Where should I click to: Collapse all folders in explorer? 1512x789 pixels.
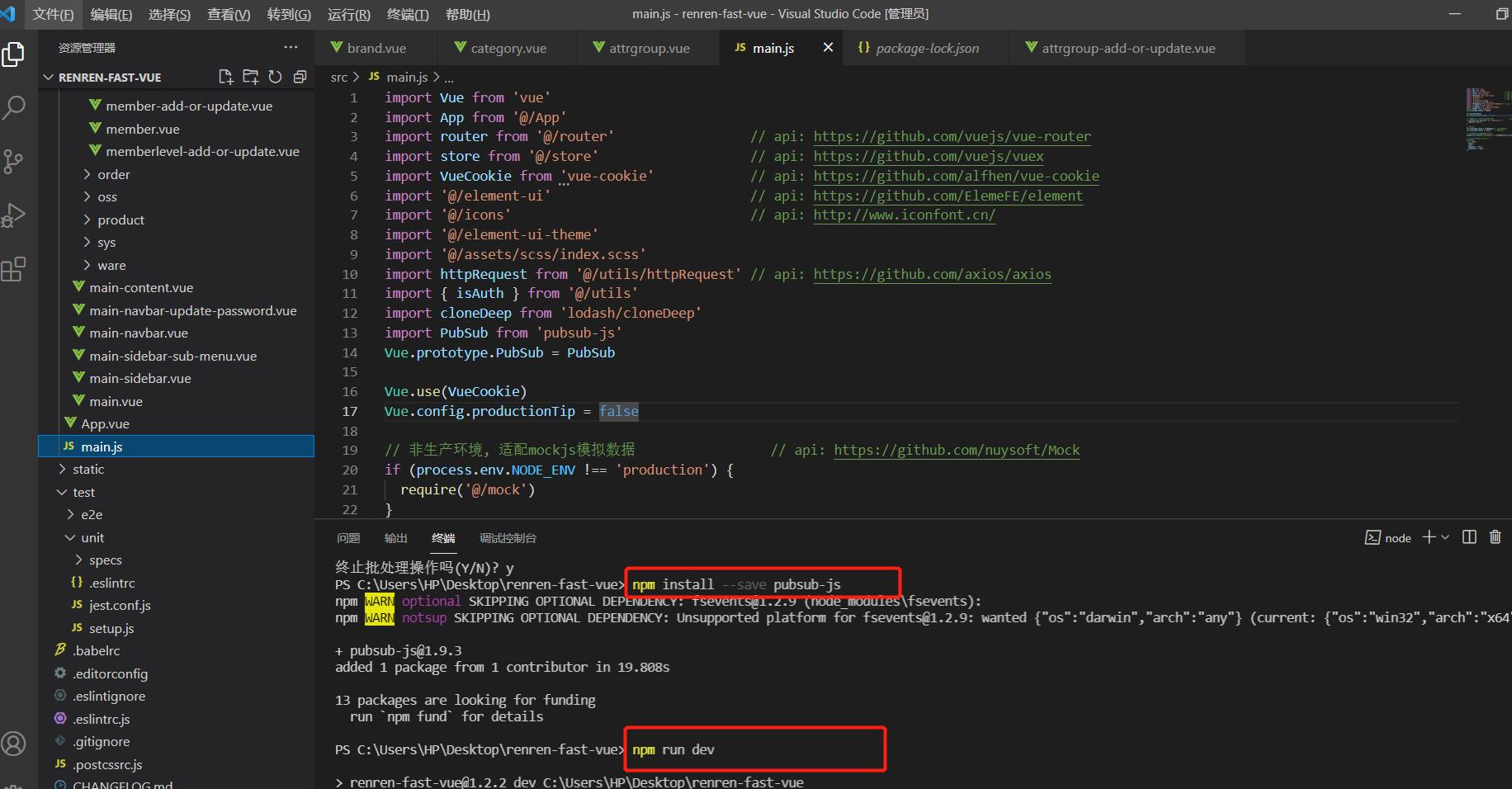coord(300,77)
